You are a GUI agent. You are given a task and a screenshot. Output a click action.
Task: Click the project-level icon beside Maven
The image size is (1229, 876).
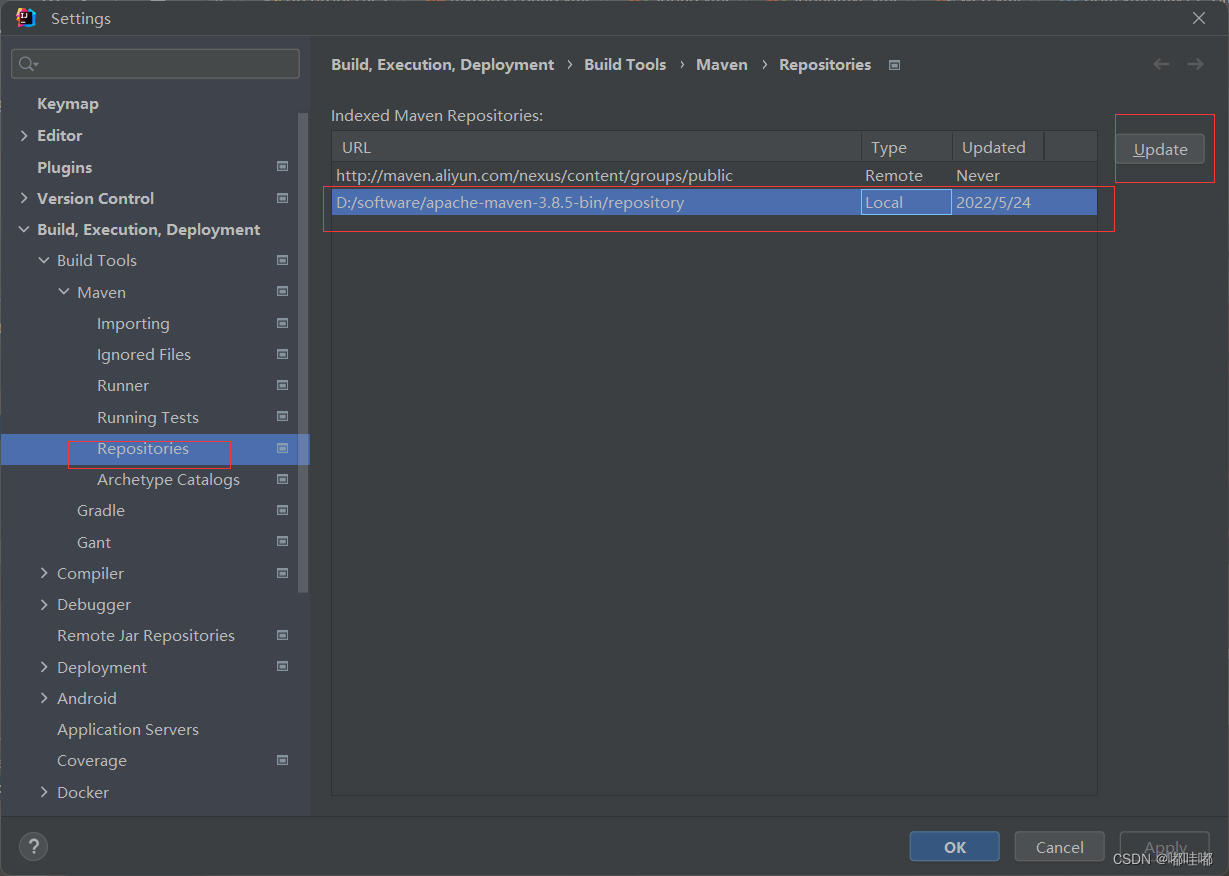coord(283,292)
